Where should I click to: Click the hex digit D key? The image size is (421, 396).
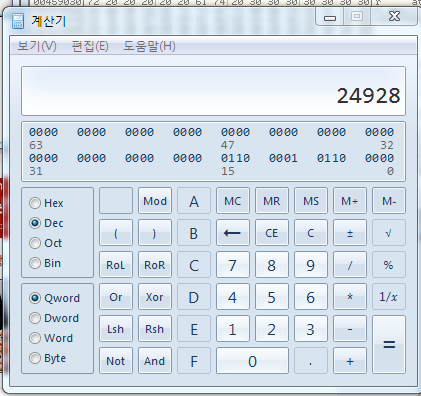point(194,297)
